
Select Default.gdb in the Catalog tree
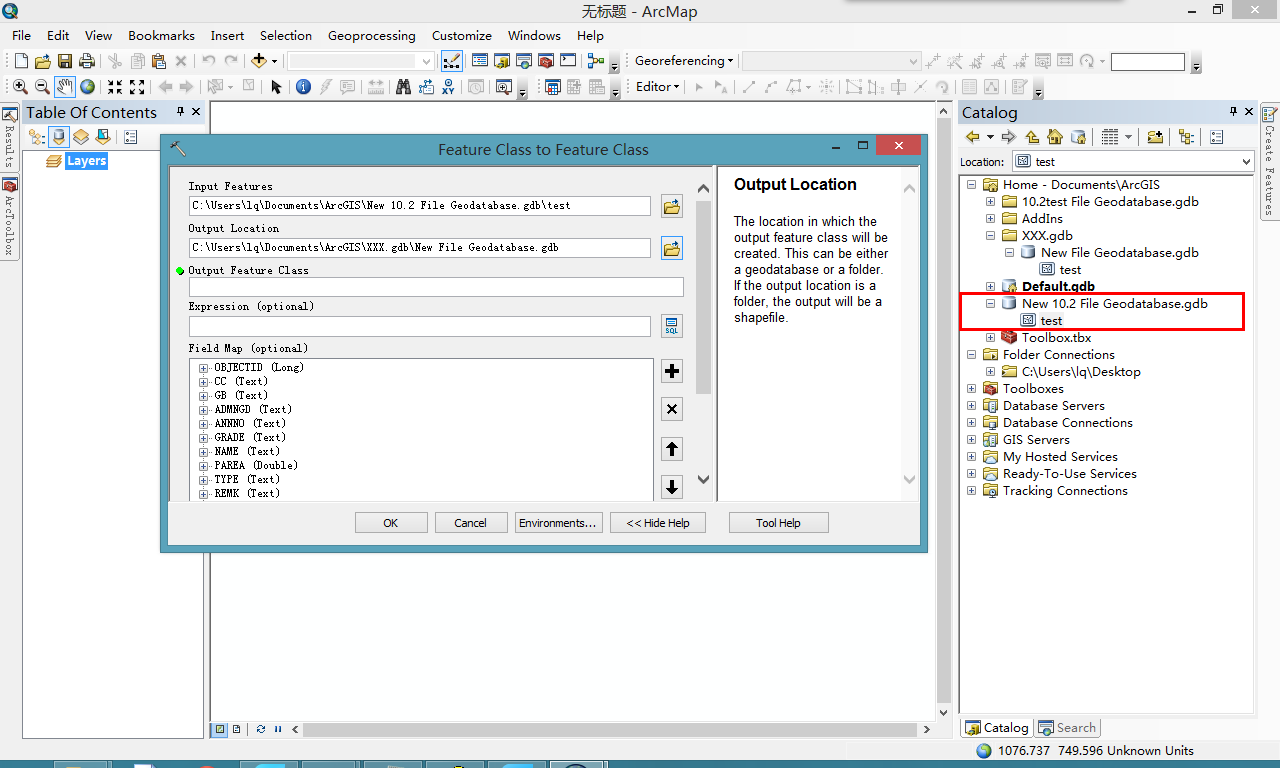click(1058, 287)
